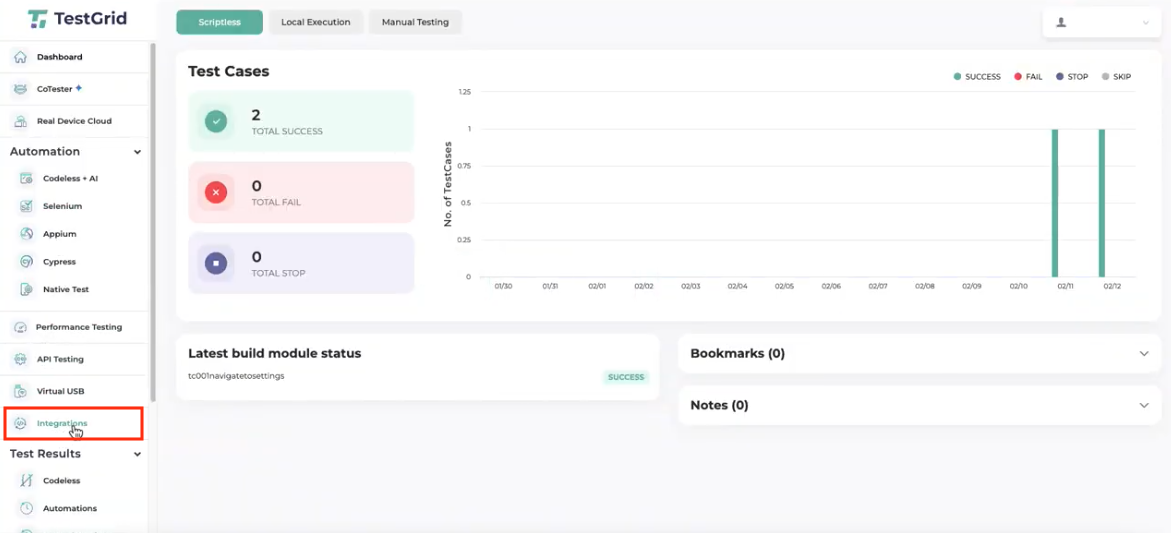Click the Virtual USB icon
The width and height of the screenshot is (1171, 533).
click(21, 391)
